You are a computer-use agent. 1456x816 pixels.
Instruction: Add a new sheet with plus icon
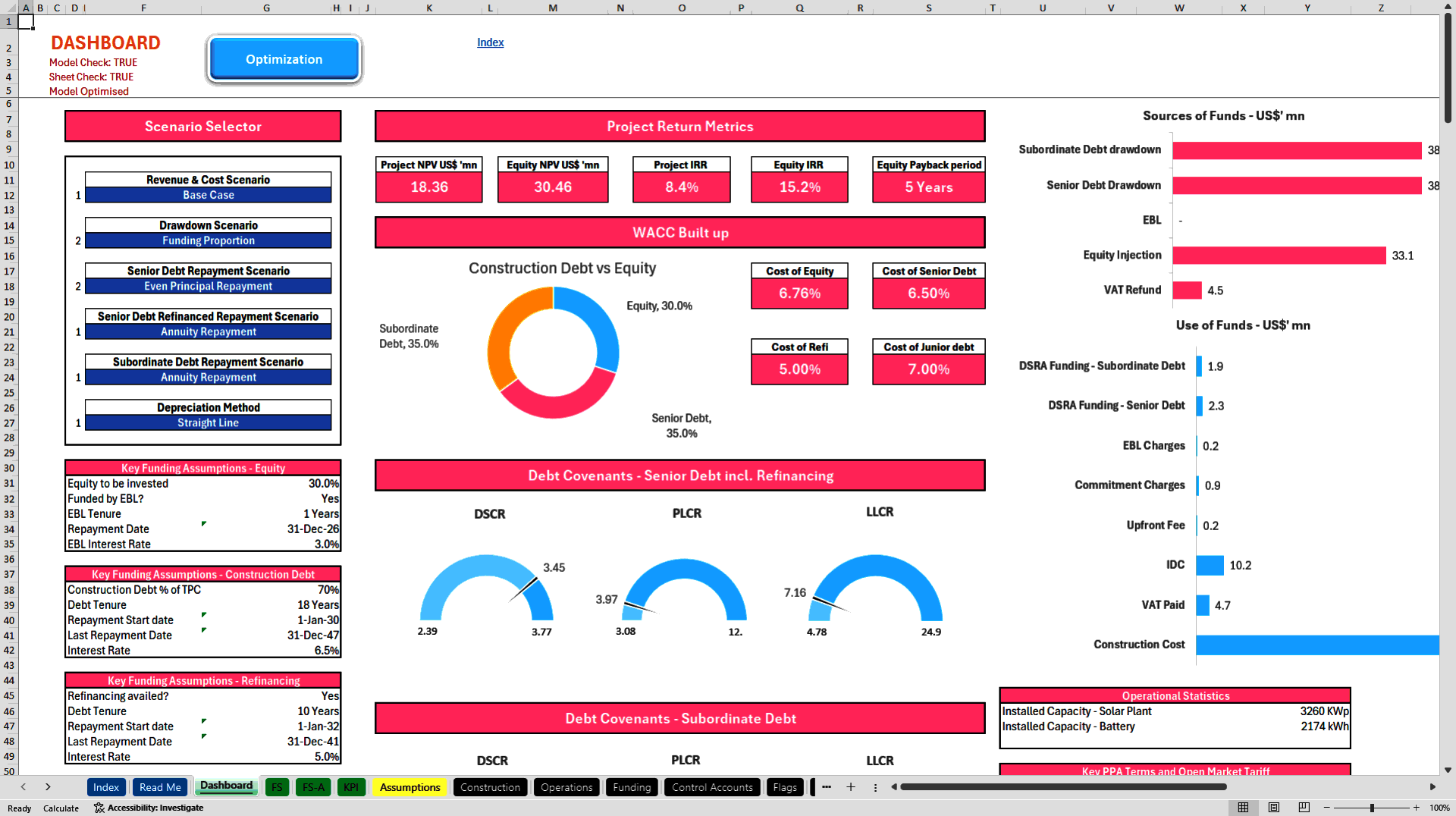(851, 787)
